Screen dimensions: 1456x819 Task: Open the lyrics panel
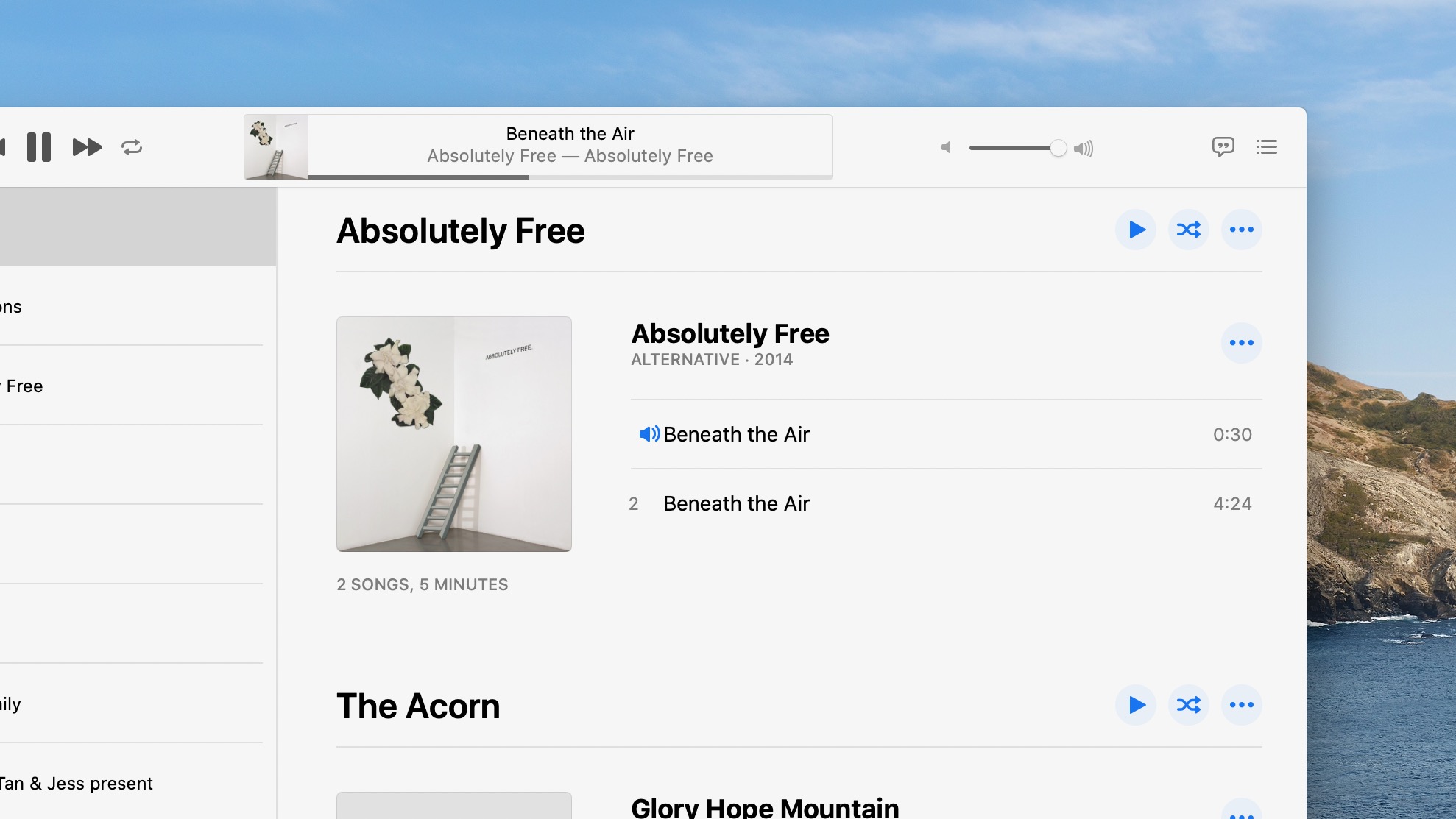(x=1223, y=147)
